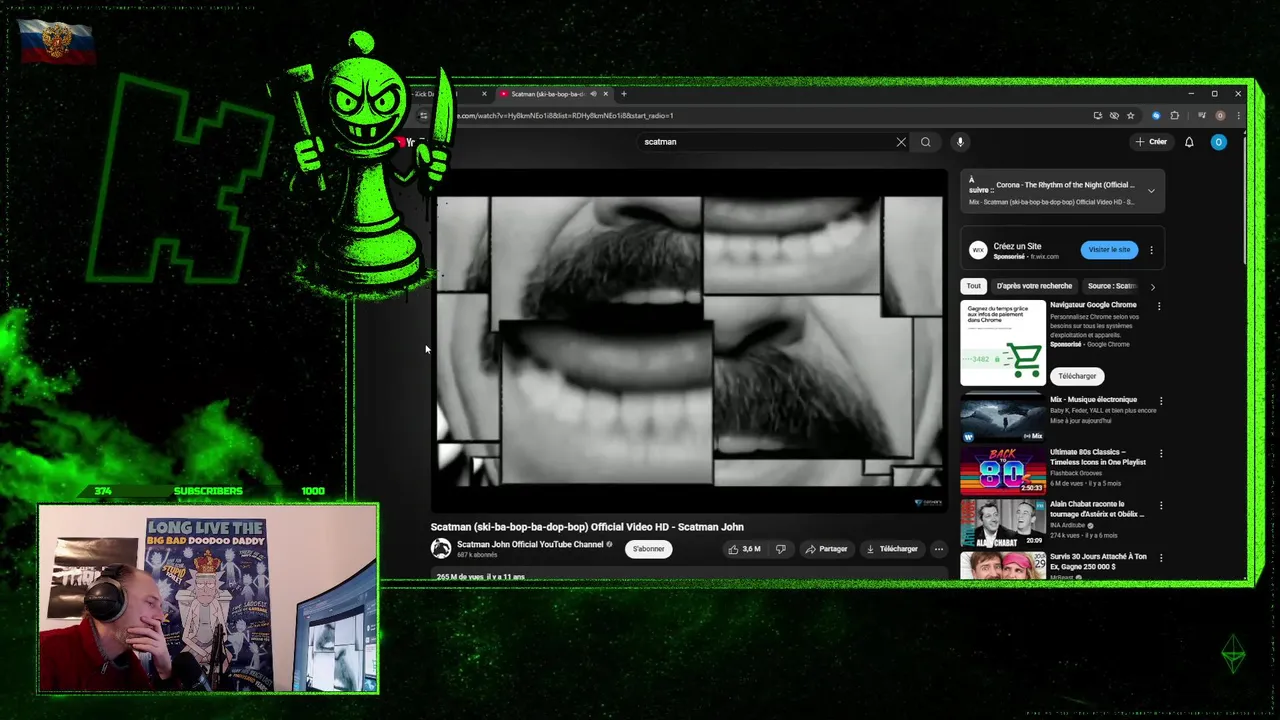Dislike the Scatman video
The width and height of the screenshot is (1280, 720).
point(781,549)
